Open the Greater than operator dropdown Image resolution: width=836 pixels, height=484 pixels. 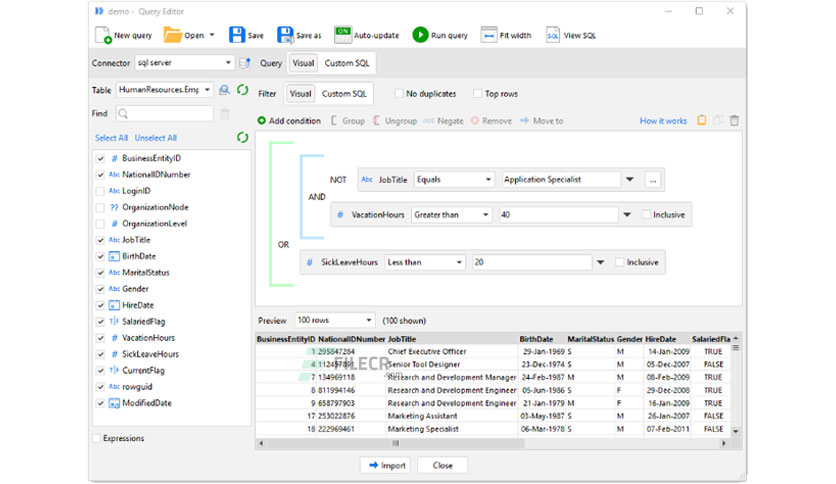click(x=452, y=215)
